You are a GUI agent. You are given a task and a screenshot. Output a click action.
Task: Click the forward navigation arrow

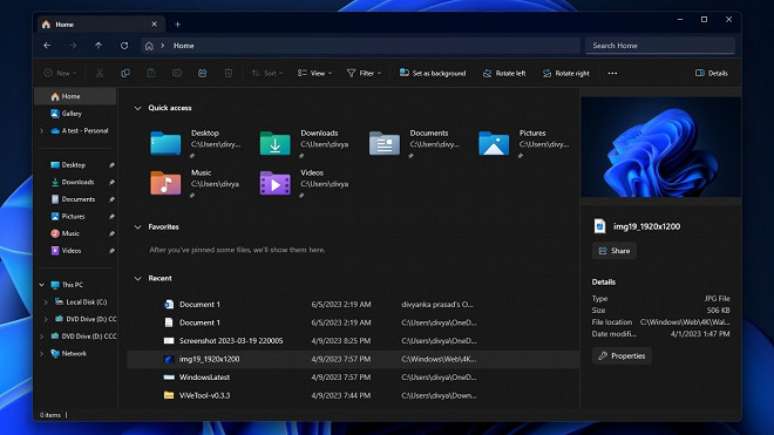coord(73,45)
